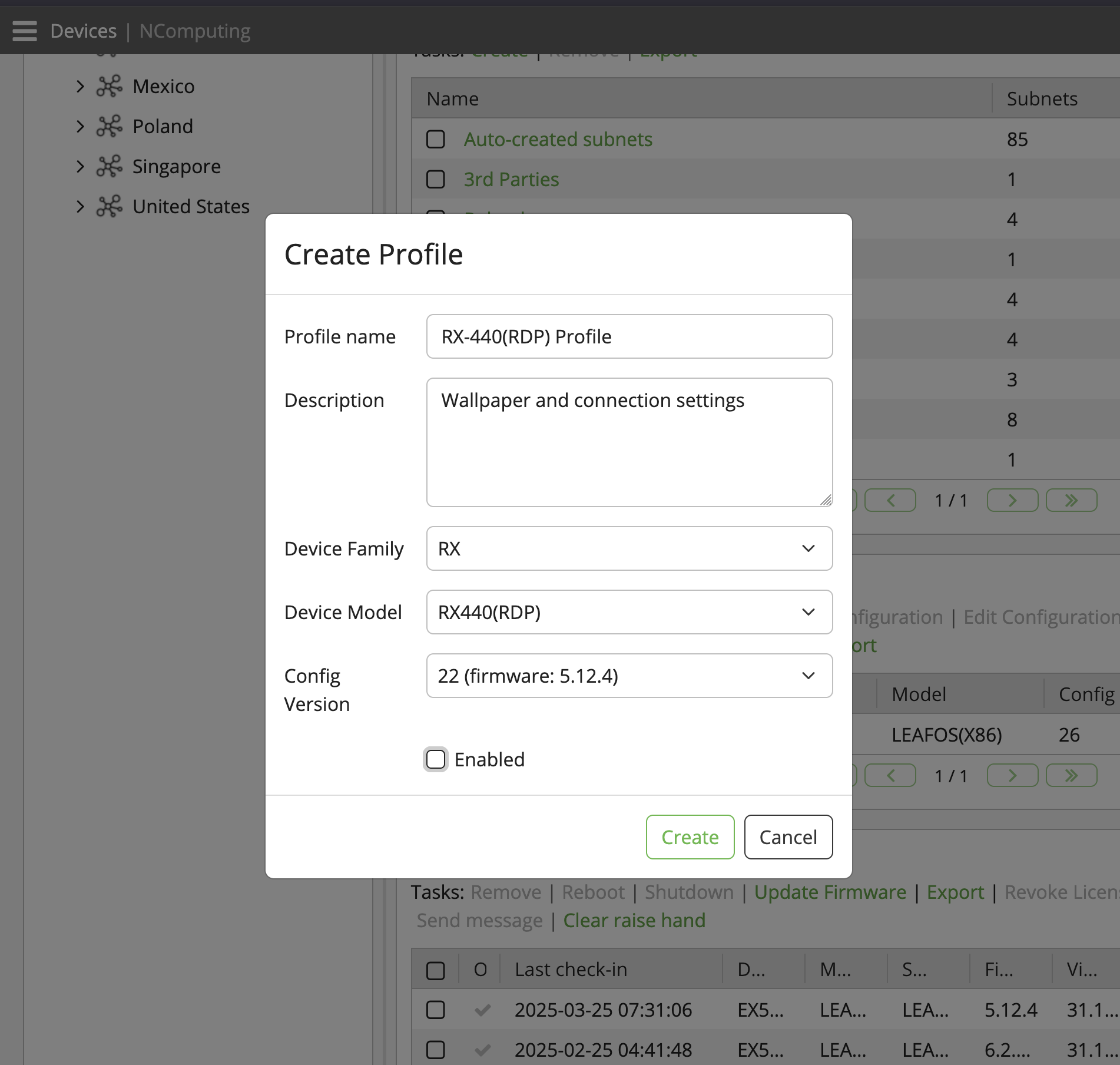1120x1065 pixels.
Task: Click the subnet count 85 cell
Action: pos(1018,140)
